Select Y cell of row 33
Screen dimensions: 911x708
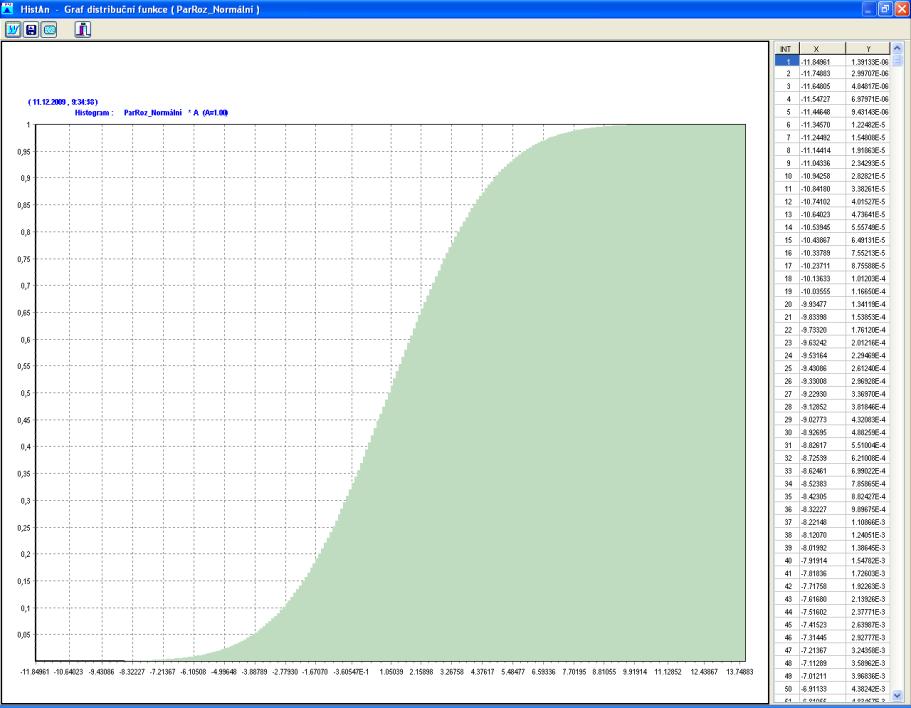pyautogui.click(x=868, y=471)
